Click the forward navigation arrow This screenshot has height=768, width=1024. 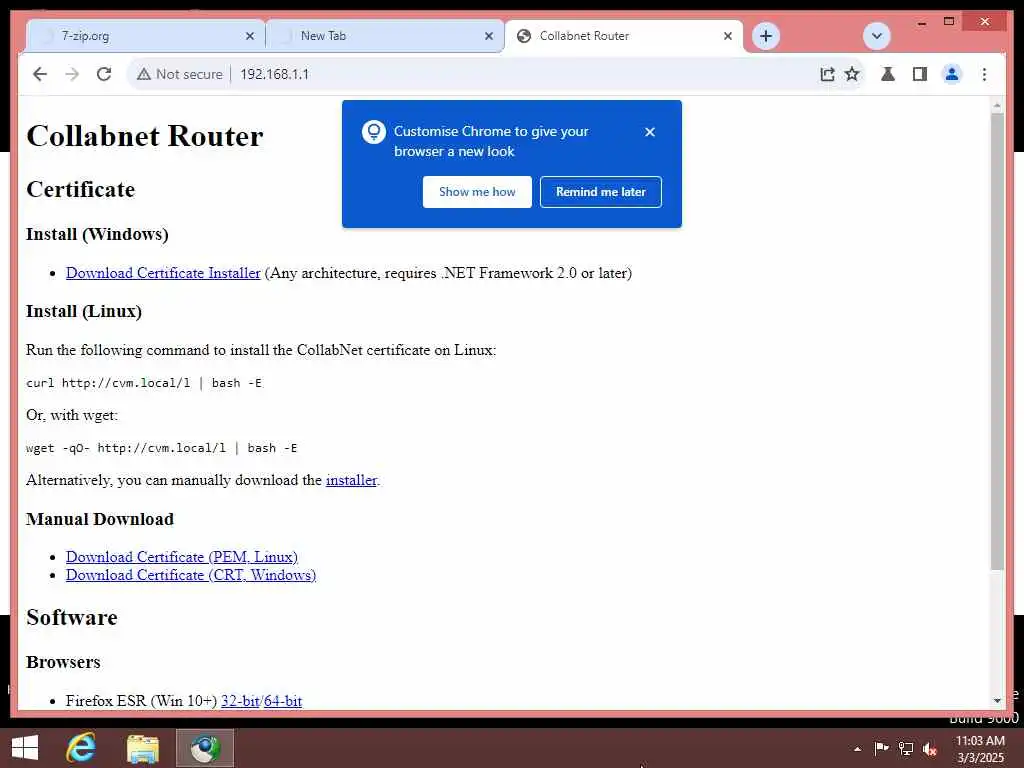point(72,74)
